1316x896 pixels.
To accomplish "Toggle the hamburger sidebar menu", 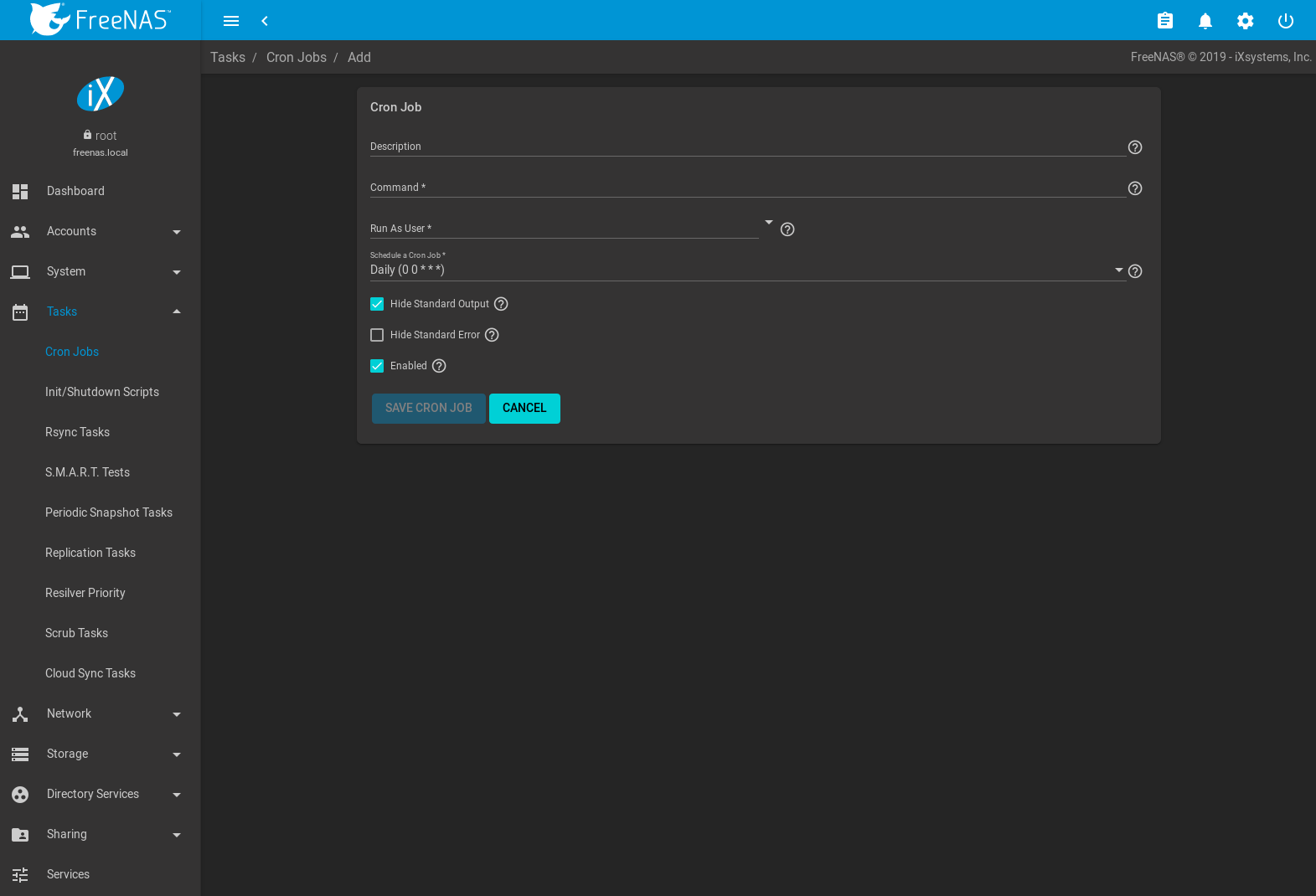I will coord(231,21).
